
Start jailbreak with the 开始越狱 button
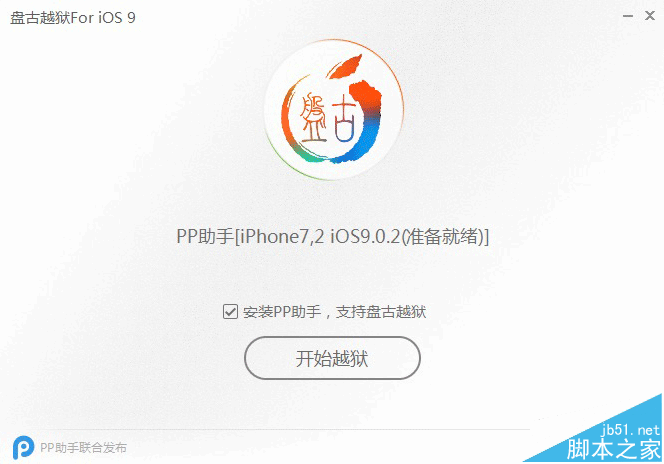click(332, 358)
